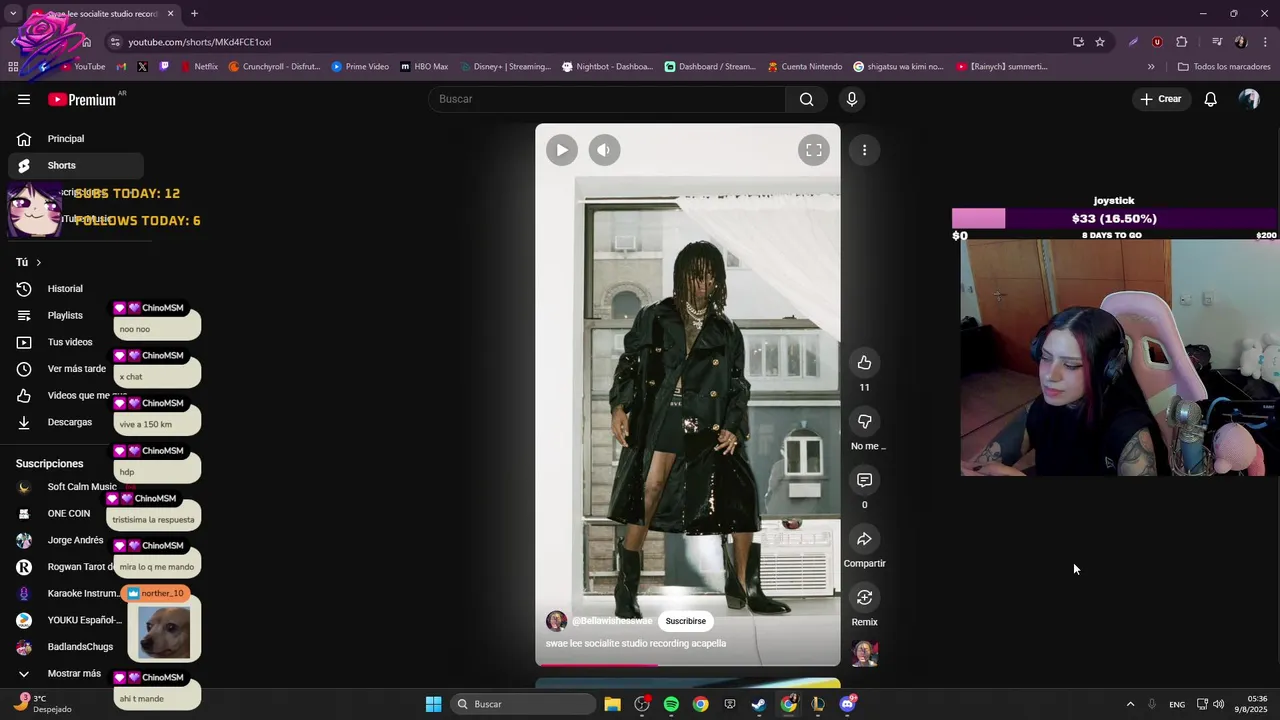Open the Chrome extensions puzzle icon
The height and width of the screenshot is (720, 1280).
(1181, 42)
